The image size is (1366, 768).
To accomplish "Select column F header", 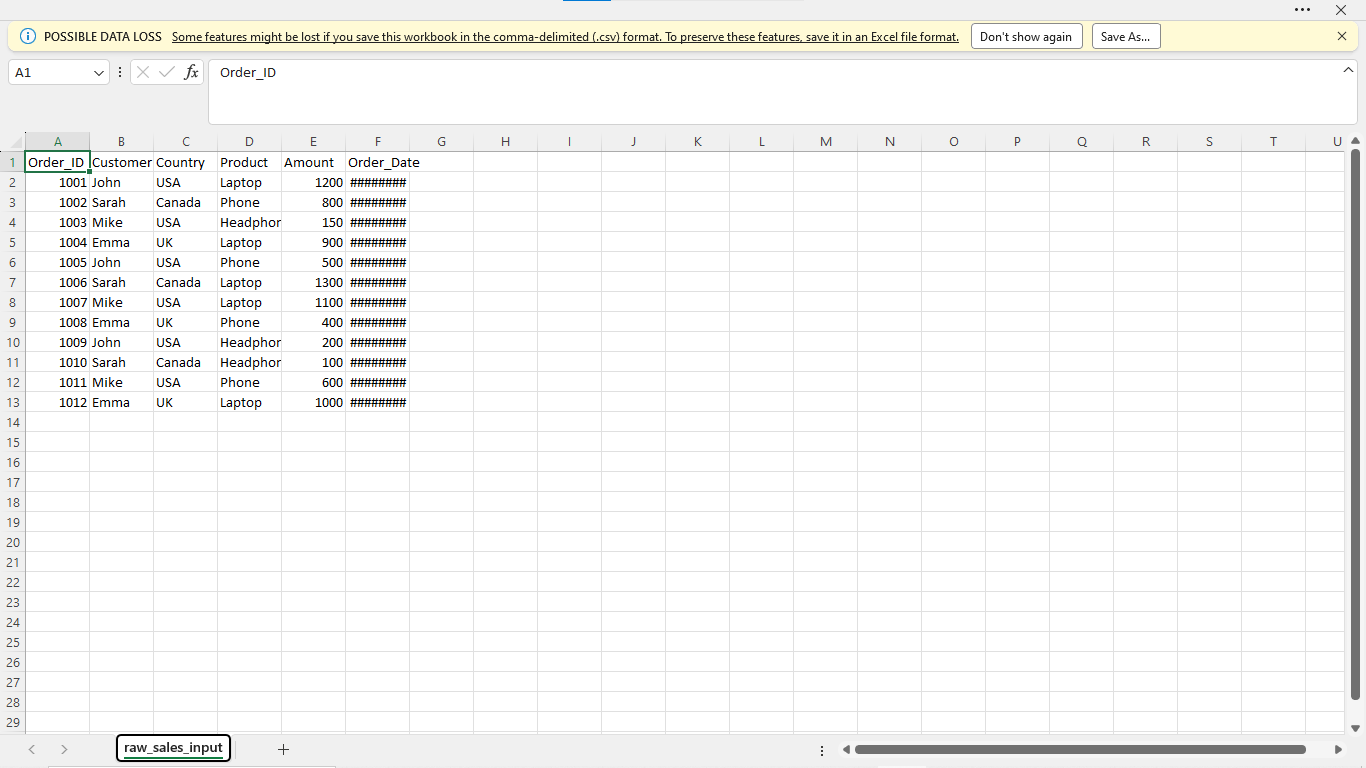I will (378, 142).
